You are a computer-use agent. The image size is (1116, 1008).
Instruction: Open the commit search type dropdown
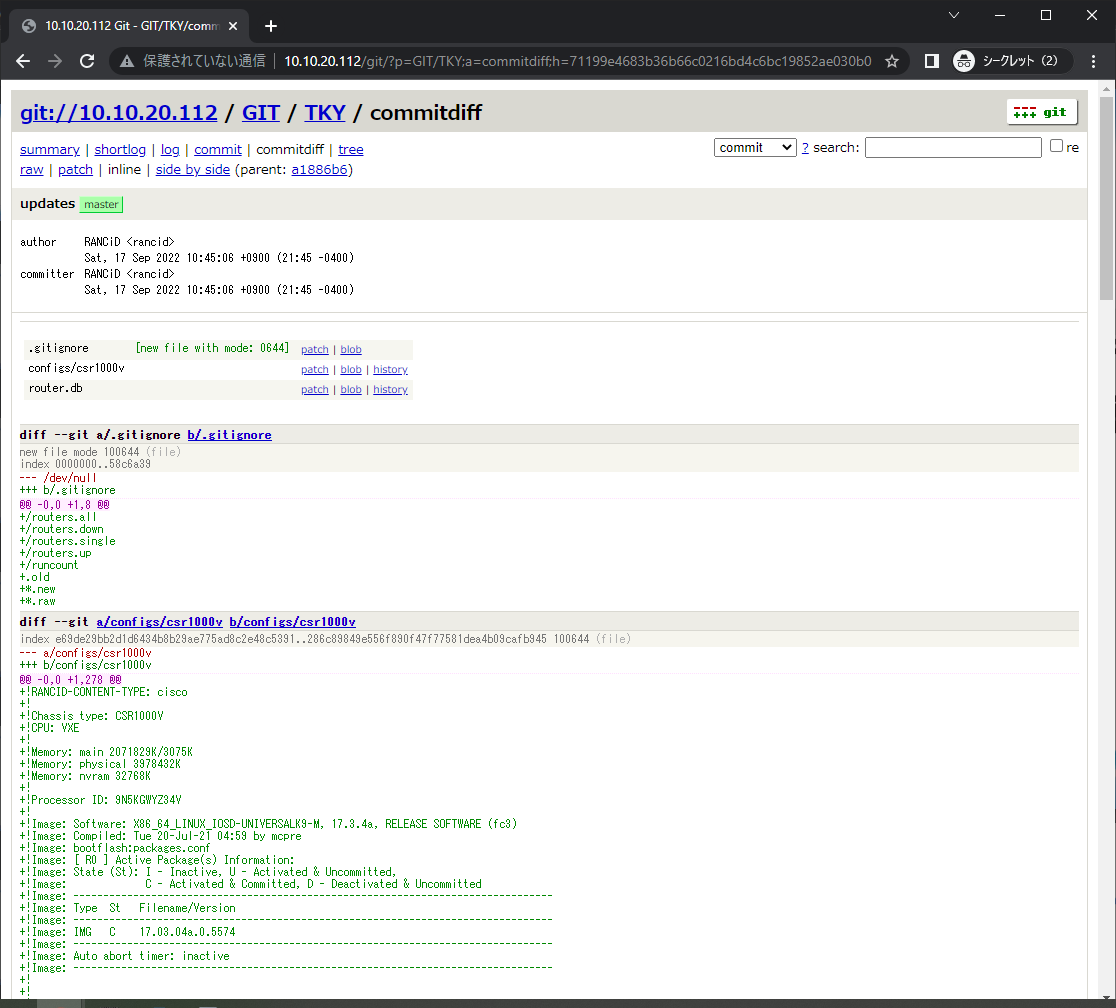tap(755, 147)
